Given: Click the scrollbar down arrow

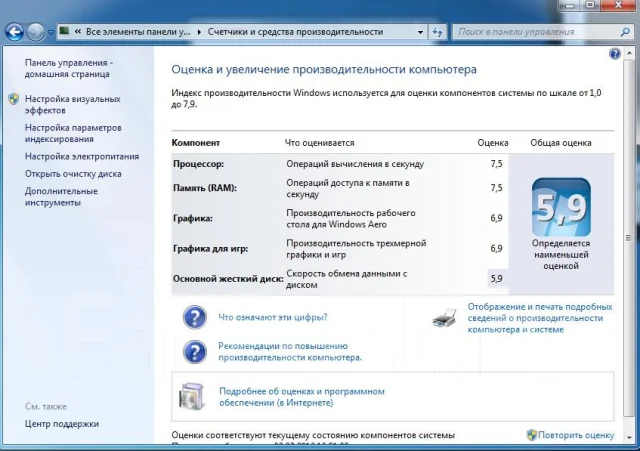Looking at the screenshot, I should pos(629,438).
